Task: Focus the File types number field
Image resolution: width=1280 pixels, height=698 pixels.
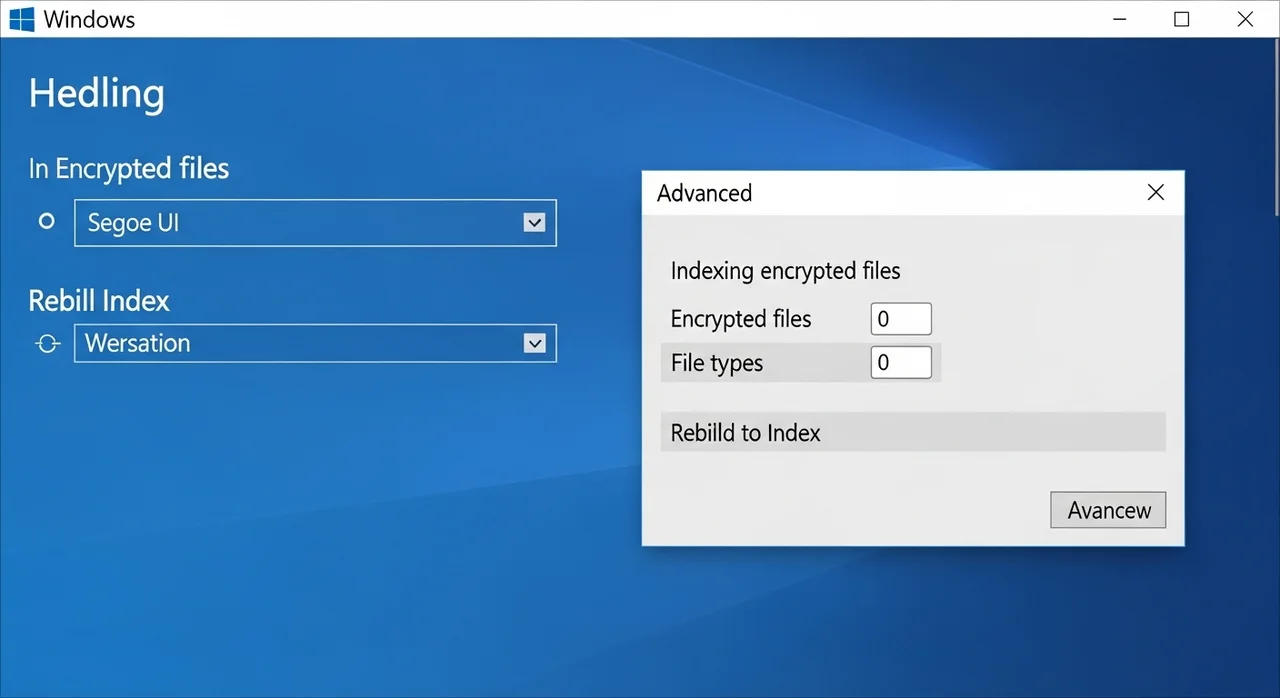Action: 900,362
